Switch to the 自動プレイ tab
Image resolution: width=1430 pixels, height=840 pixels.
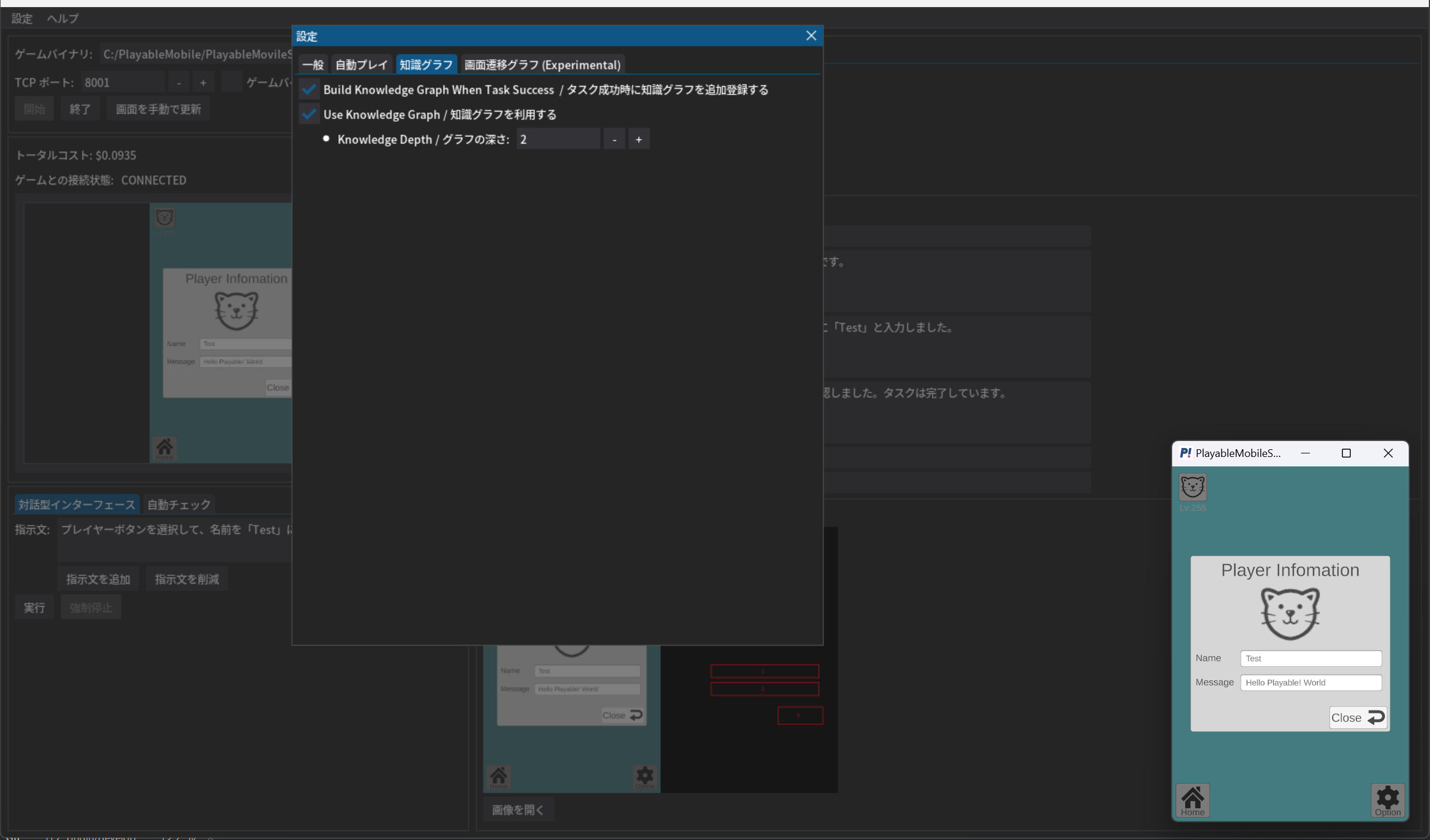361,64
